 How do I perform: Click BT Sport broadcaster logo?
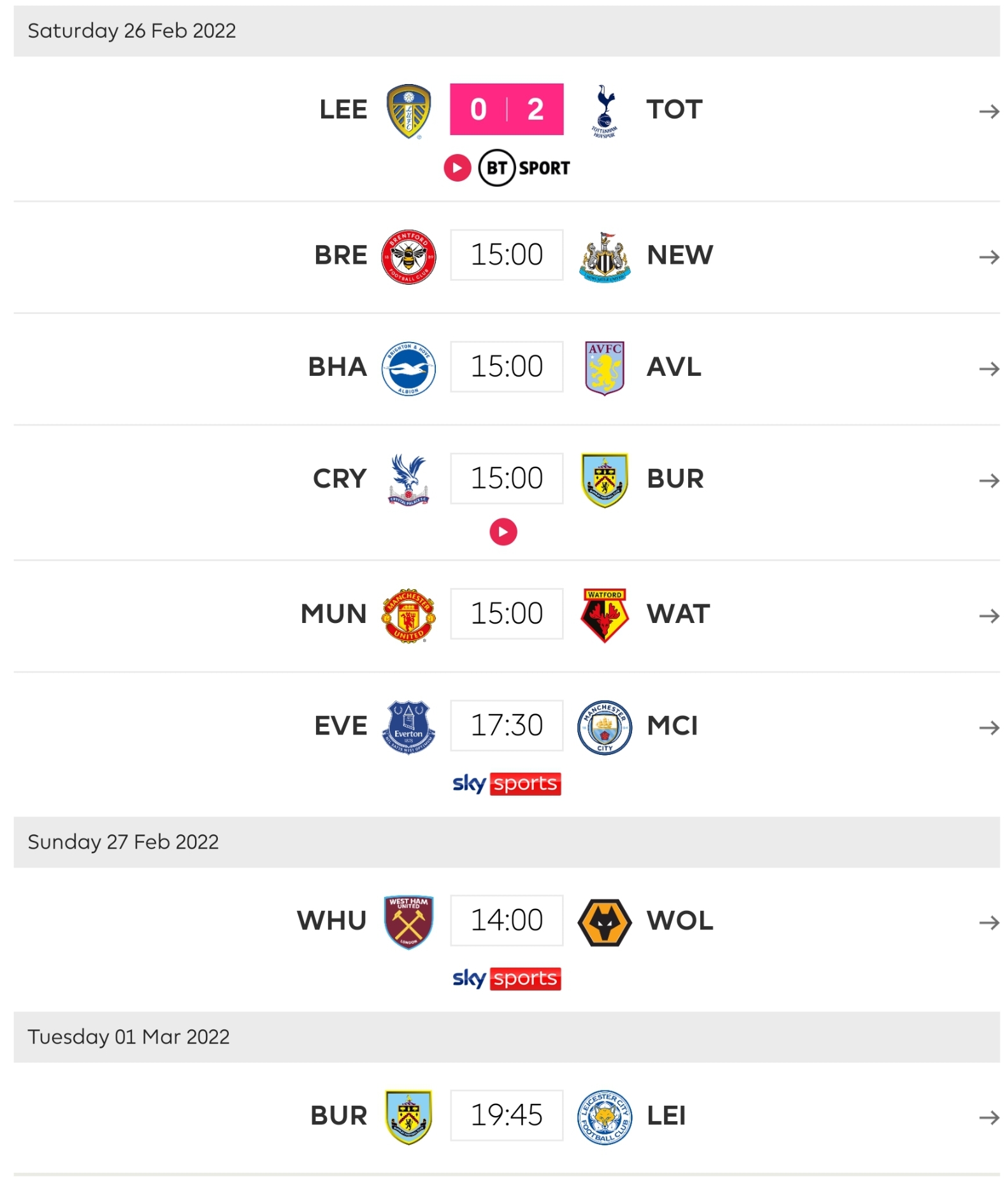(524, 168)
